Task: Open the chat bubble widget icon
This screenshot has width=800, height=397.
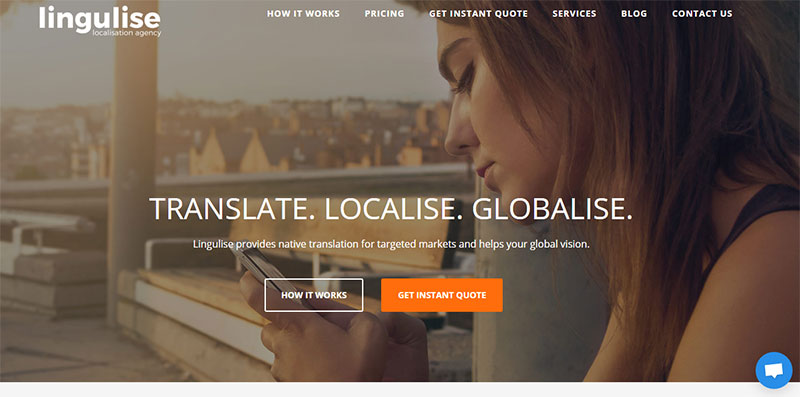Action: point(773,370)
